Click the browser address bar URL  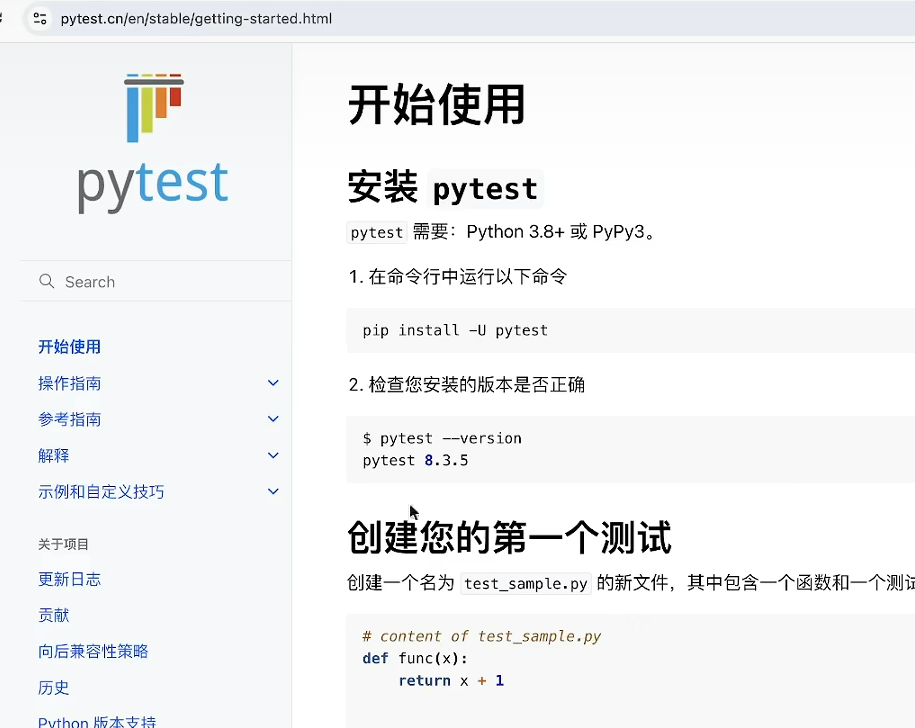click(x=196, y=19)
